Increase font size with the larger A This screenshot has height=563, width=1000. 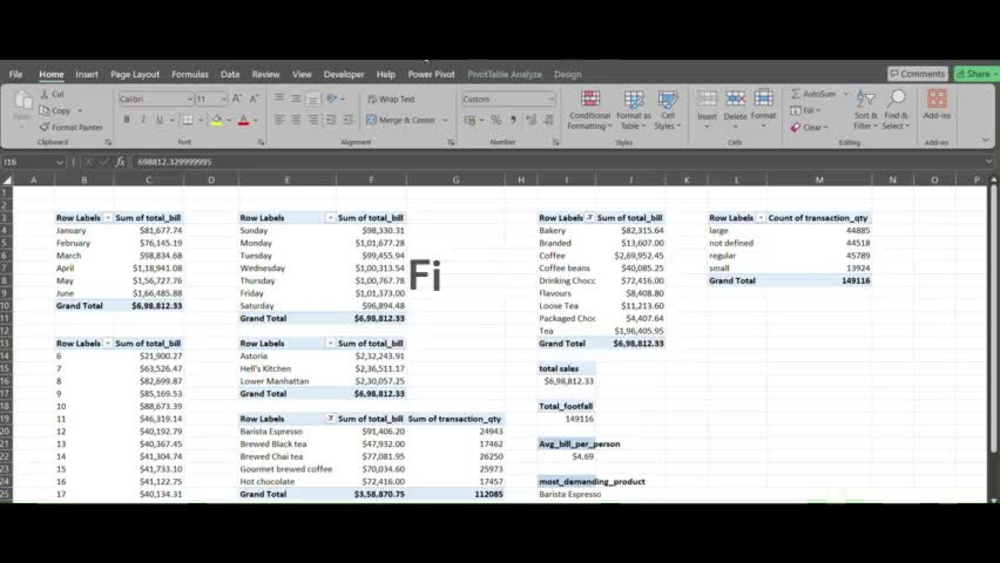click(x=237, y=98)
